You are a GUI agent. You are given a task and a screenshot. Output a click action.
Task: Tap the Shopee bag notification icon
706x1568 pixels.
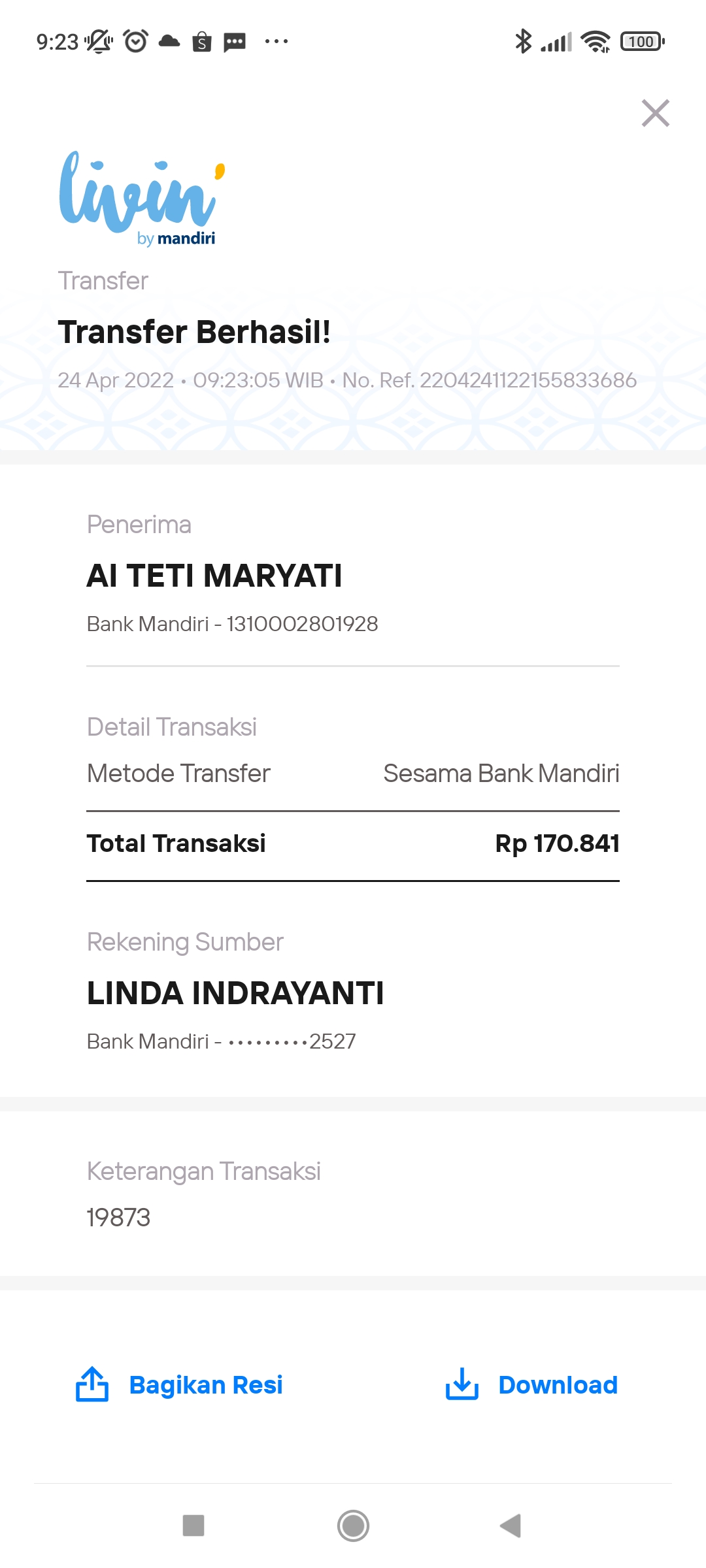[x=202, y=42]
